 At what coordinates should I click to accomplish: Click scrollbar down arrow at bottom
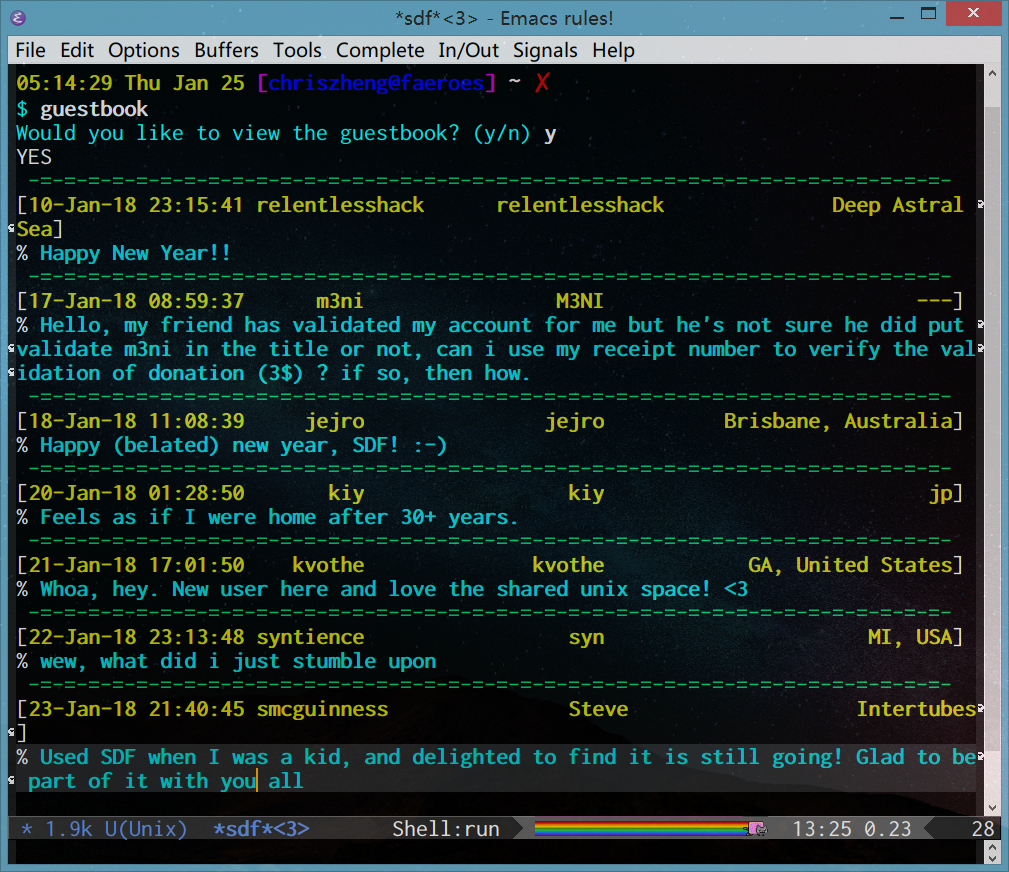coord(992,806)
